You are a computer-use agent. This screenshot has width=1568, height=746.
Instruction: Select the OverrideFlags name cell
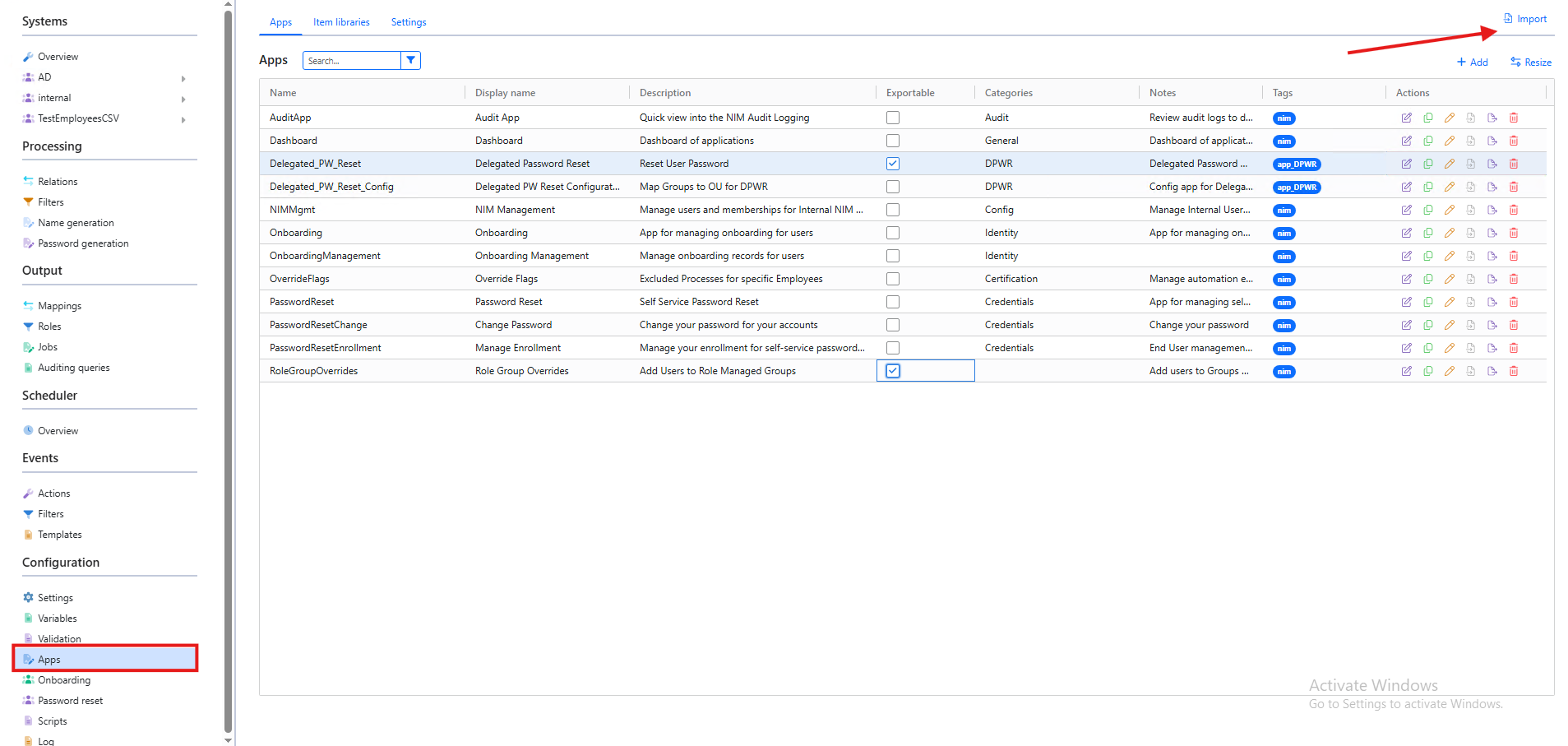coord(363,279)
